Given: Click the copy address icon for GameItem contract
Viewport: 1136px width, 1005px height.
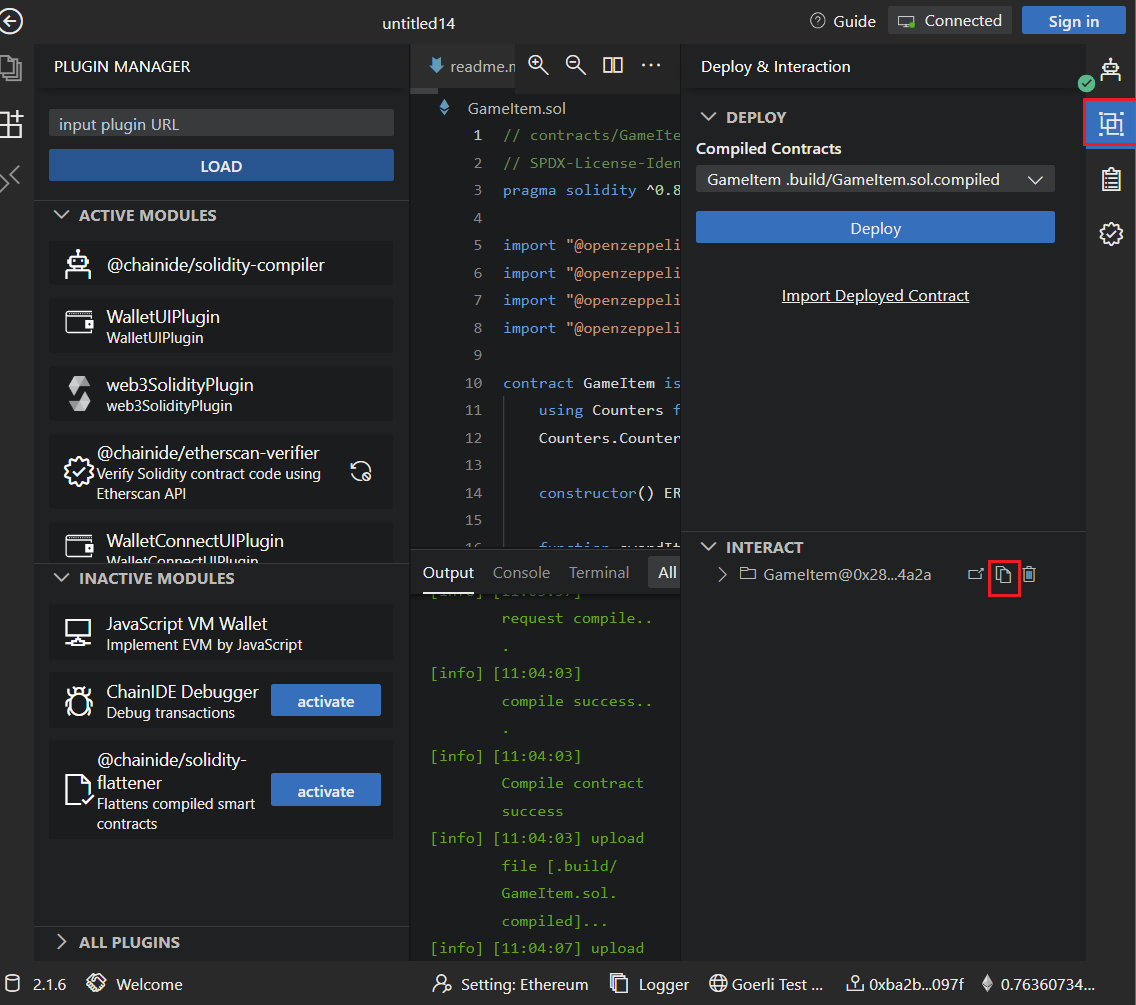Looking at the screenshot, I should point(1003,575).
